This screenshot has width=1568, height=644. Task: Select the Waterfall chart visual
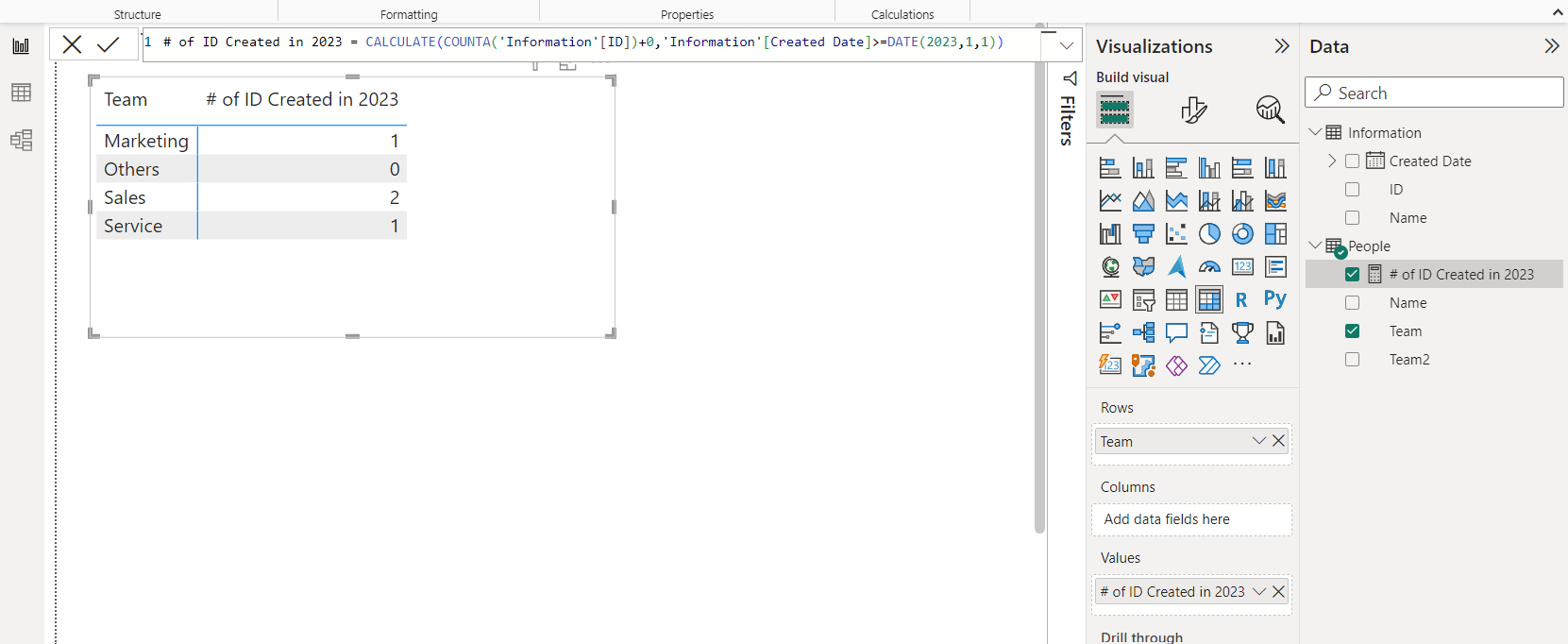pos(1110,234)
